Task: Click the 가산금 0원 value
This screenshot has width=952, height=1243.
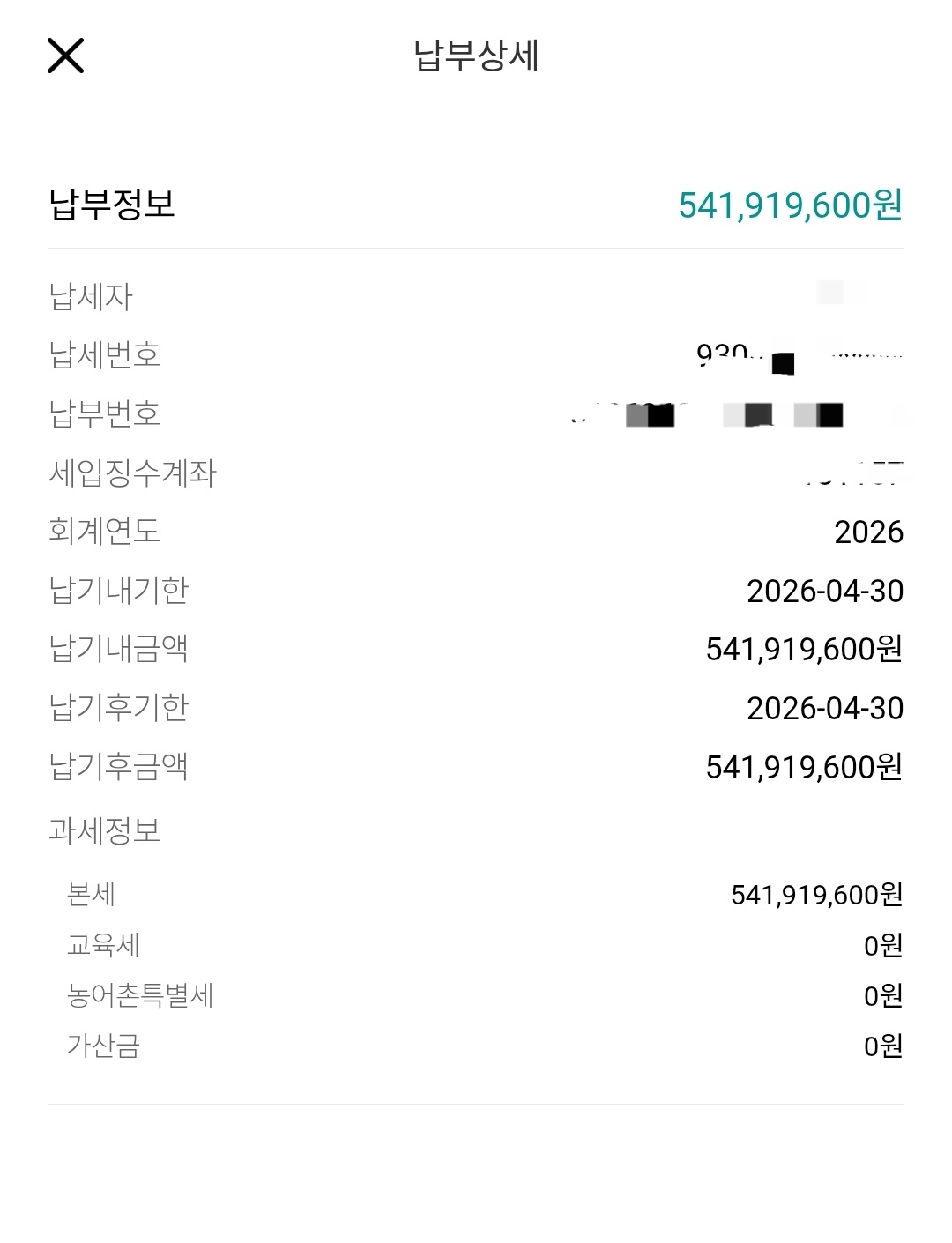Action: [x=882, y=1046]
